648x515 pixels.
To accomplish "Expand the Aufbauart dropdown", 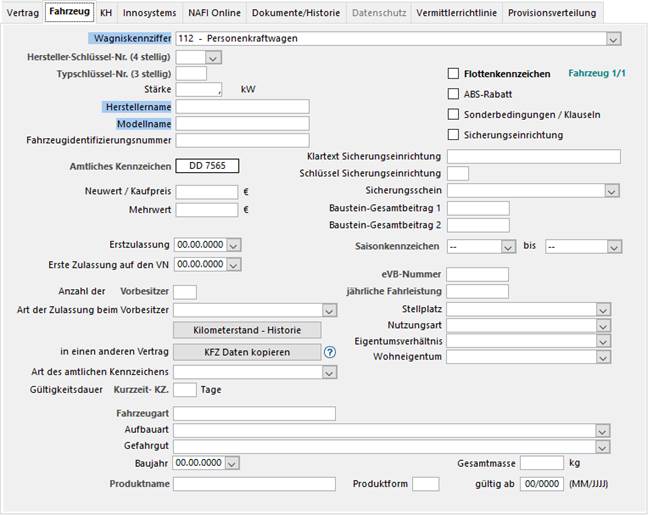I will pyautogui.click(x=603, y=430).
